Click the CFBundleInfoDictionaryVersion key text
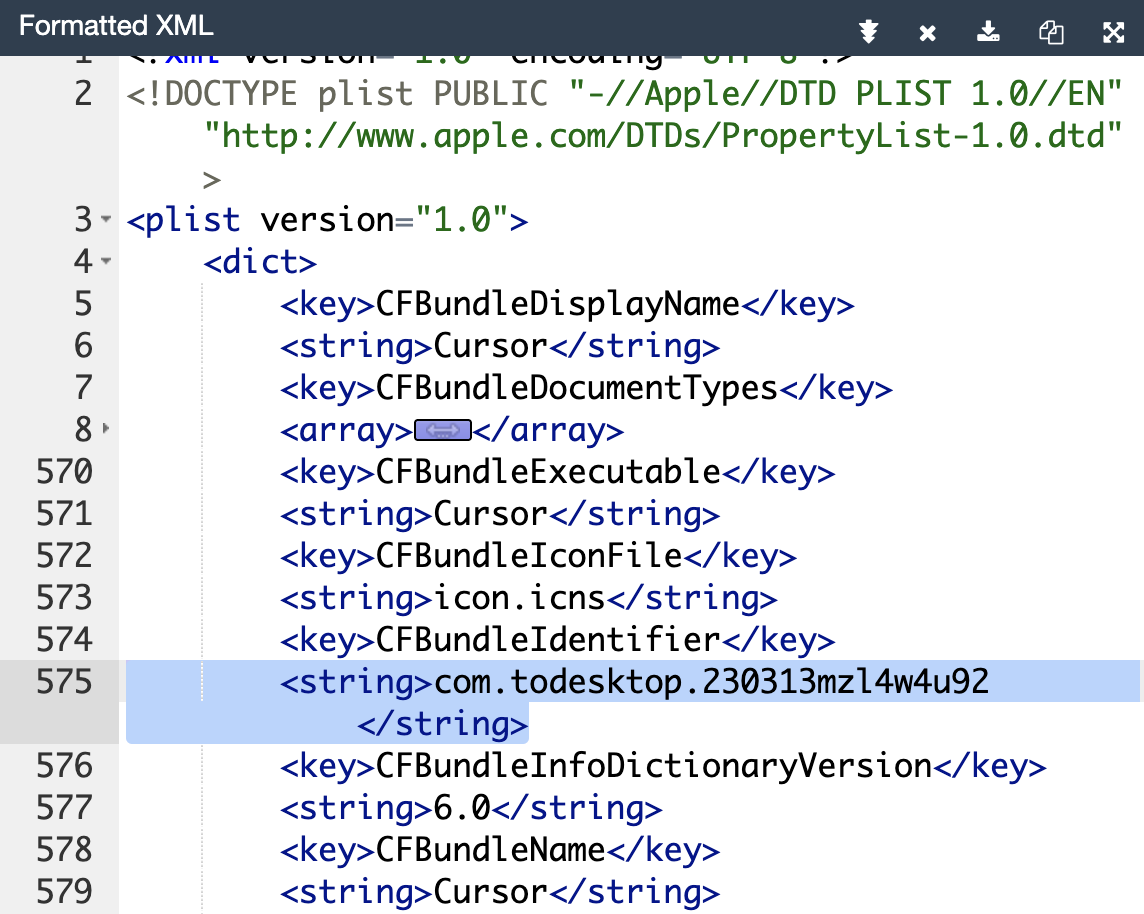Image resolution: width=1144 pixels, height=914 pixels. click(654, 766)
